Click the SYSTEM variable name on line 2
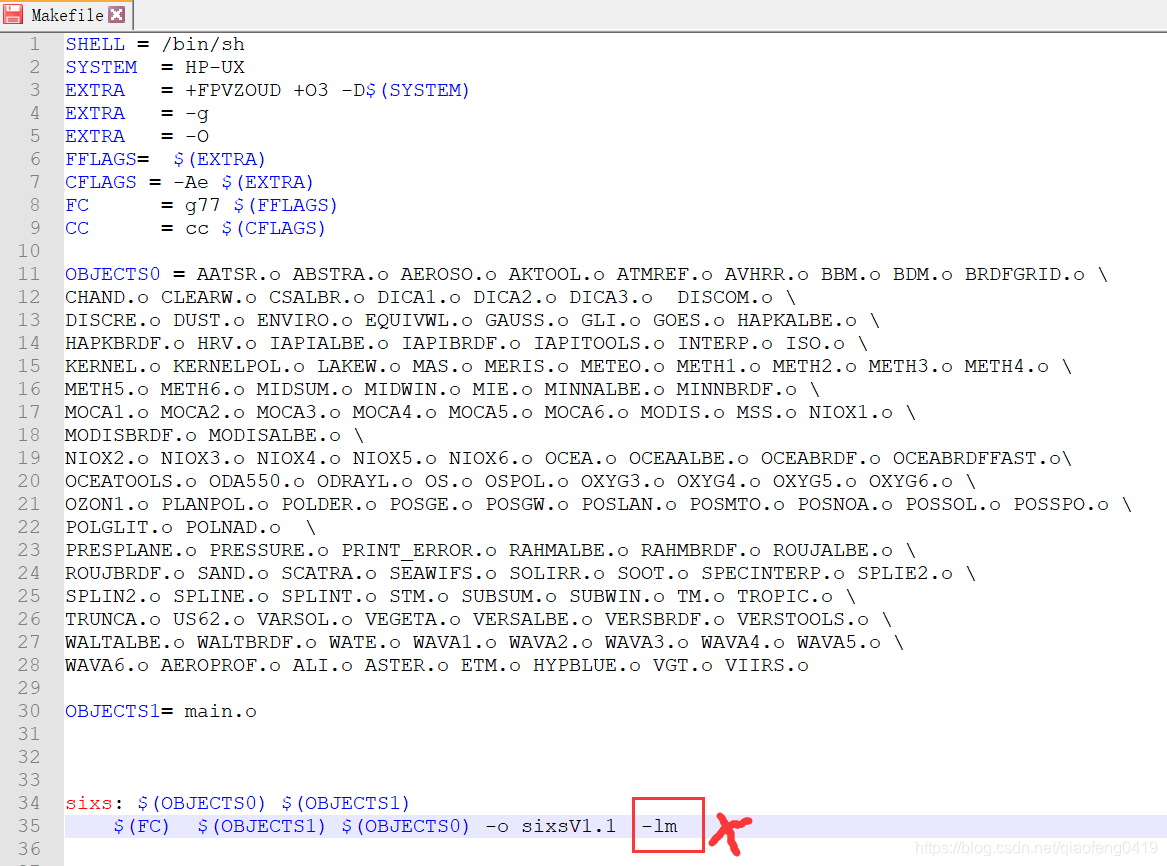Screen dimensions: 1167x866 101,67
